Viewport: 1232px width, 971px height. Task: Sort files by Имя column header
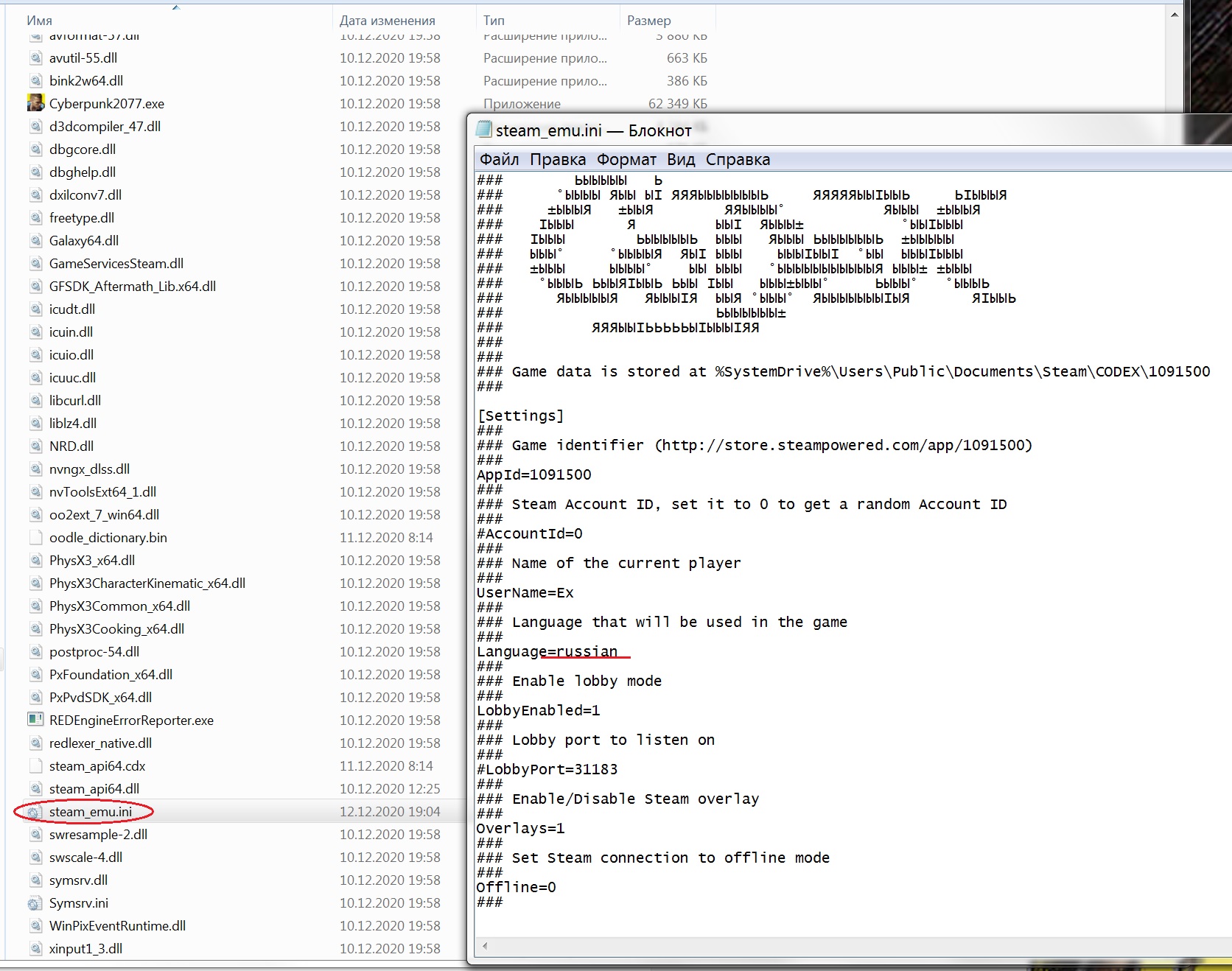click(40, 21)
